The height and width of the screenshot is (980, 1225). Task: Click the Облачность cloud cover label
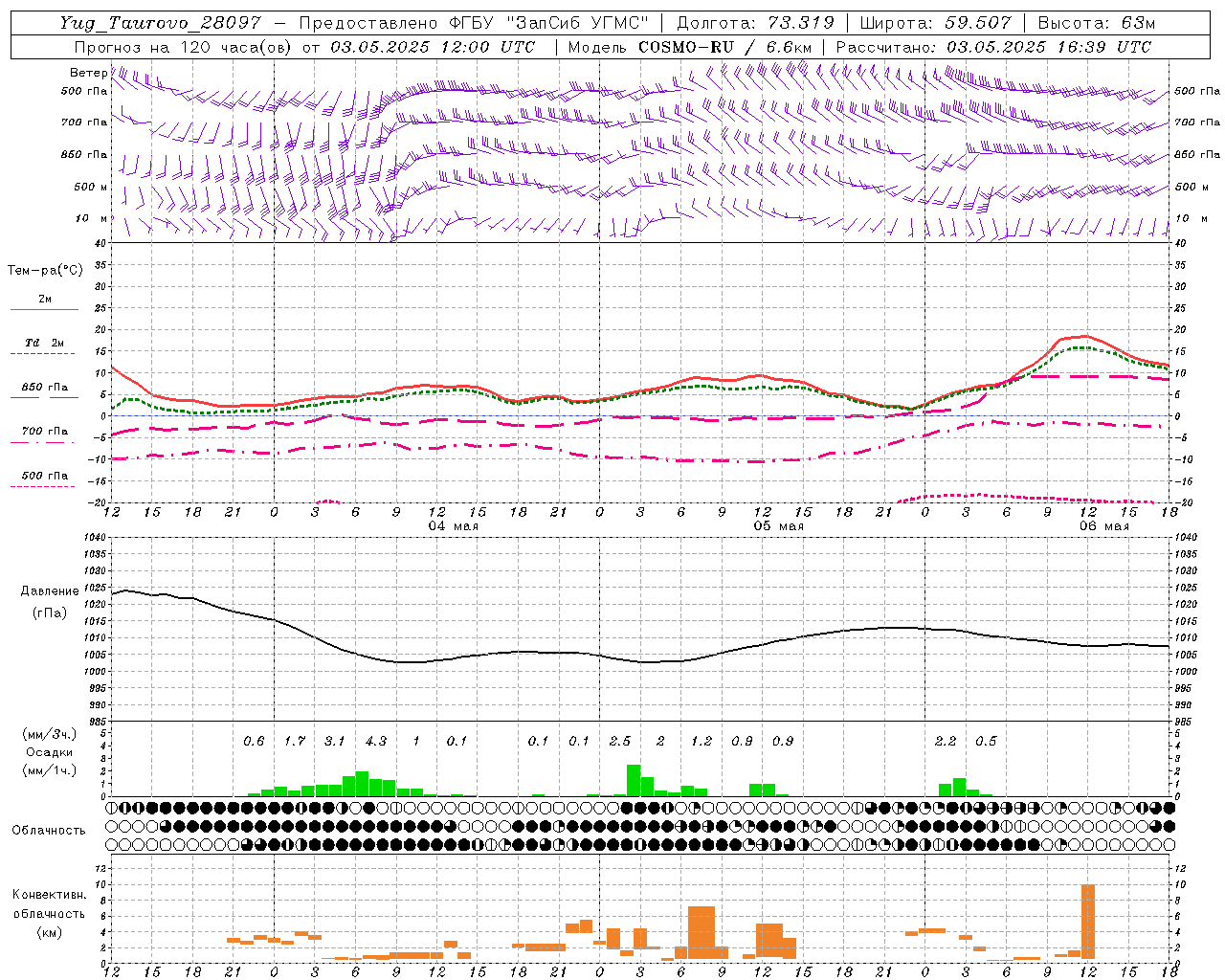[x=49, y=830]
